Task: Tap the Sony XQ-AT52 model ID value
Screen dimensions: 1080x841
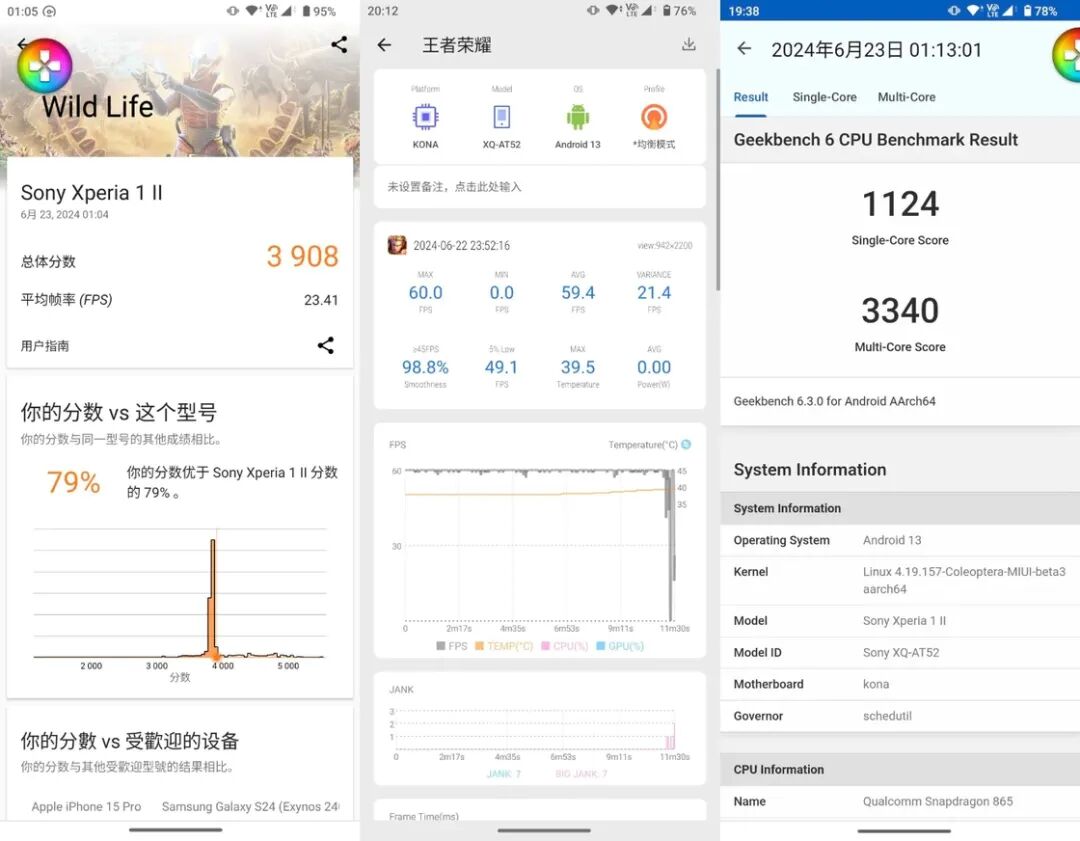Action: pos(901,652)
